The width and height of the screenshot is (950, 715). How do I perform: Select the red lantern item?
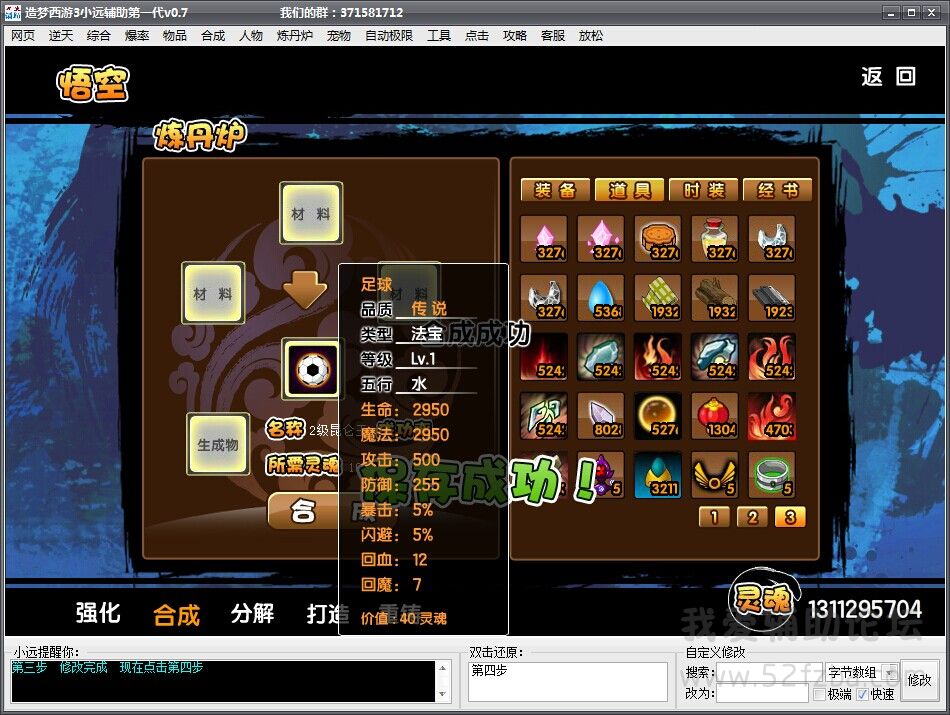714,415
